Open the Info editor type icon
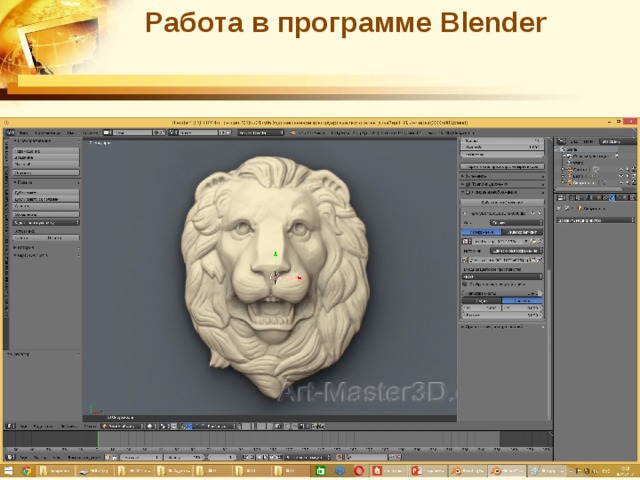The image size is (640, 480). click(x=10, y=133)
